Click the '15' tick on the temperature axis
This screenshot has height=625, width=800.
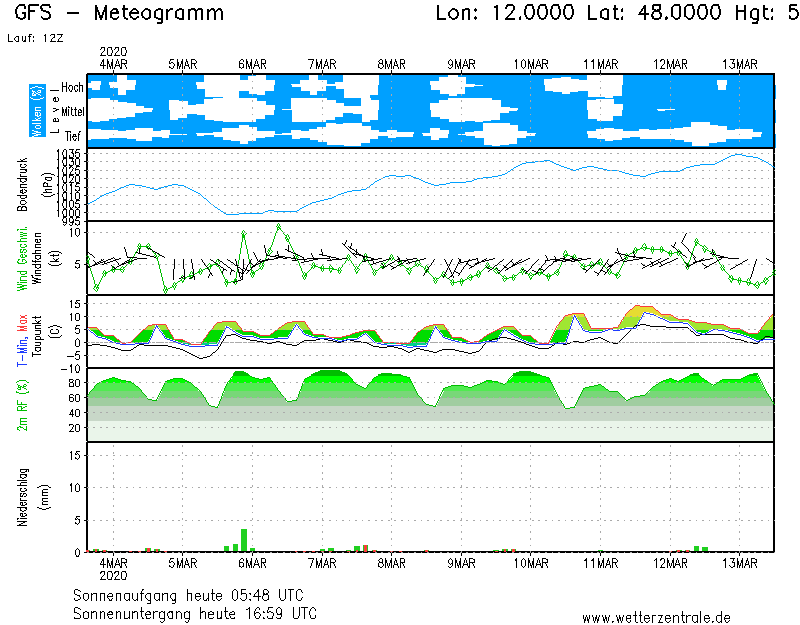(x=75, y=304)
